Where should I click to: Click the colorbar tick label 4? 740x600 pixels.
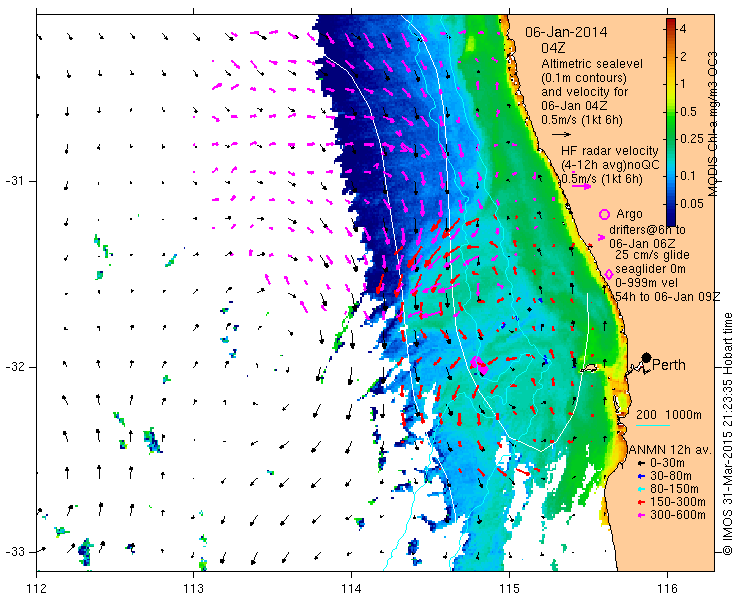[683, 29]
